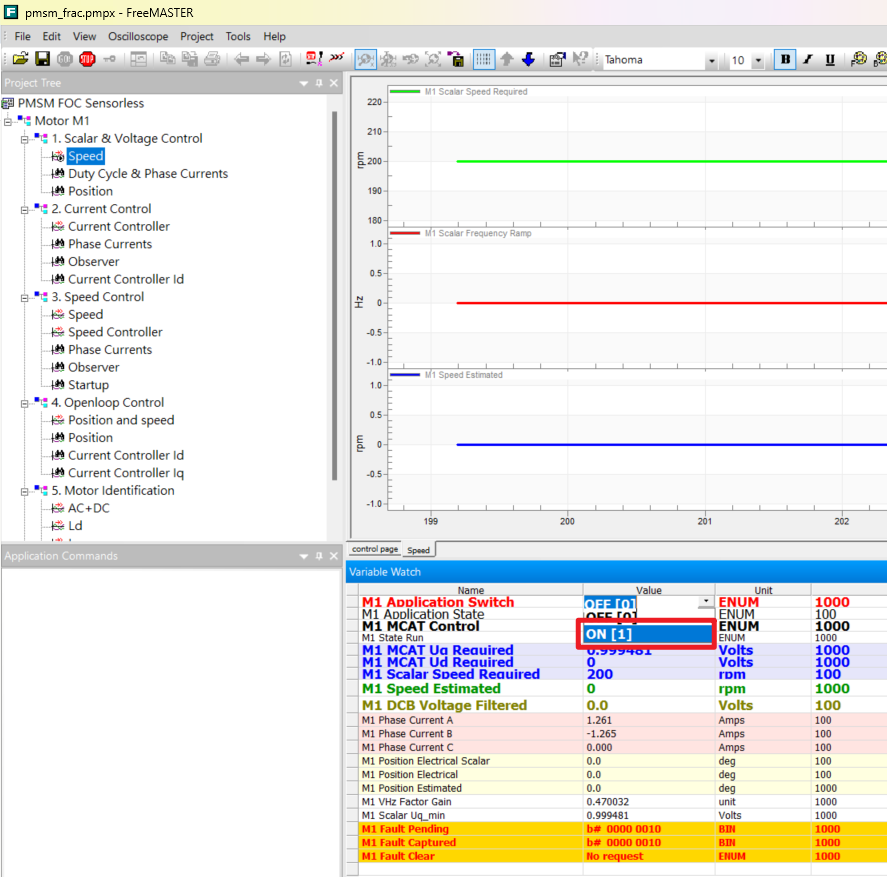Click the PMSM FOC Sensorless project icon
This screenshot has height=877, width=887.
point(9,103)
